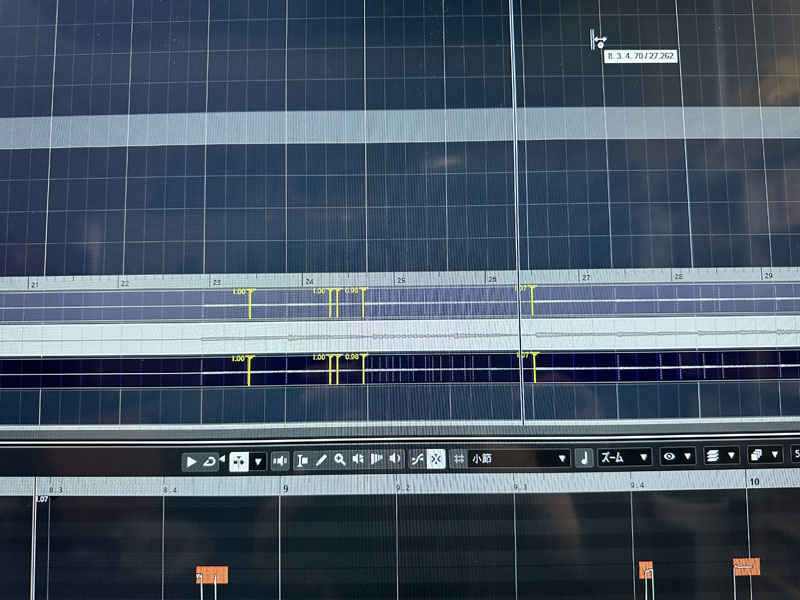Click the 1.07 warp marker in the upper lane
This screenshot has width=800, height=600.
click(x=532, y=300)
